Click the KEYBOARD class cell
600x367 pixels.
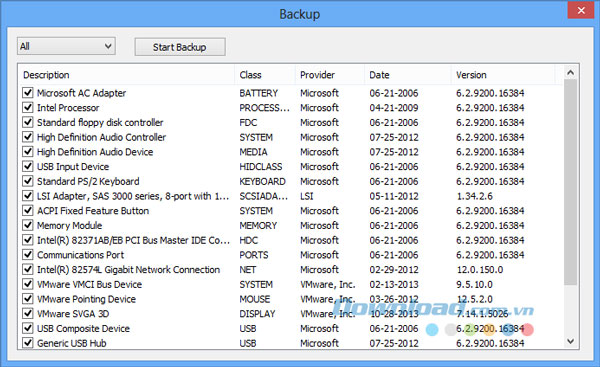(262, 181)
